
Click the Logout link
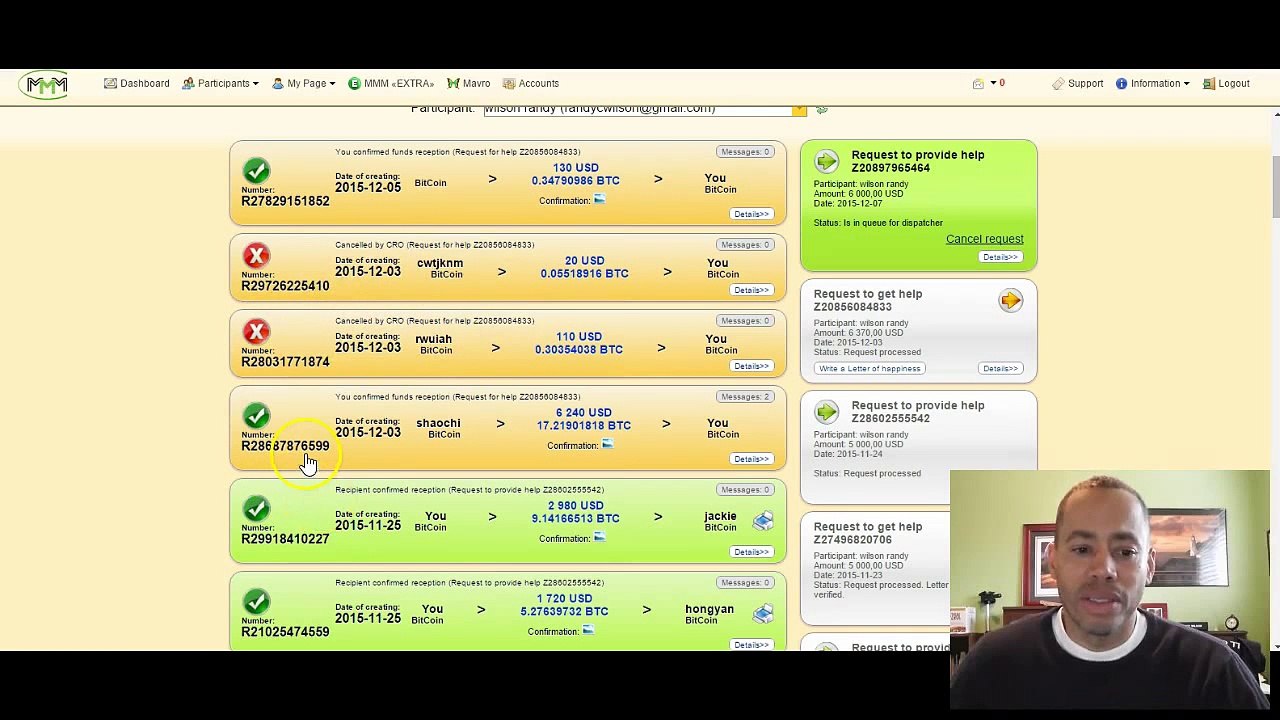pos(1226,84)
